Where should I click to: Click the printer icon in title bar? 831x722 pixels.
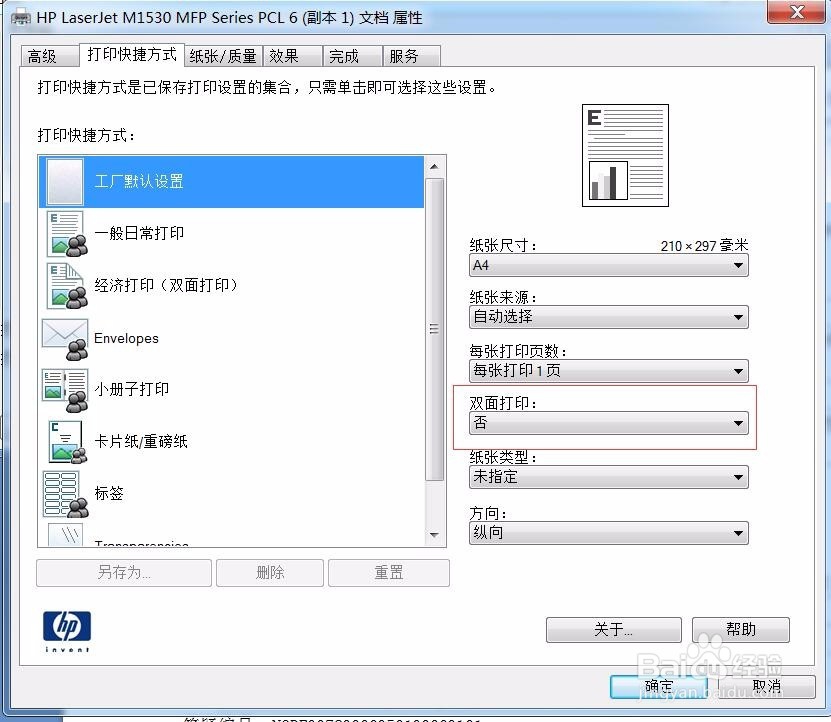(x=21, y=18)
